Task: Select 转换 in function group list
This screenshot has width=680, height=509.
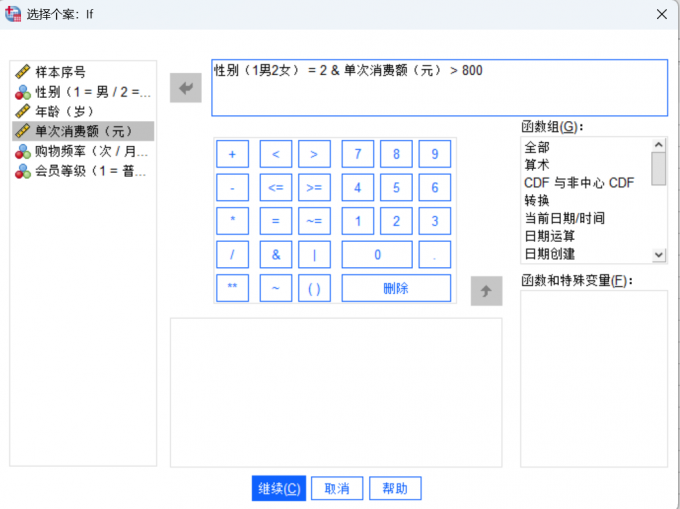Action: (x=587, y=201)
